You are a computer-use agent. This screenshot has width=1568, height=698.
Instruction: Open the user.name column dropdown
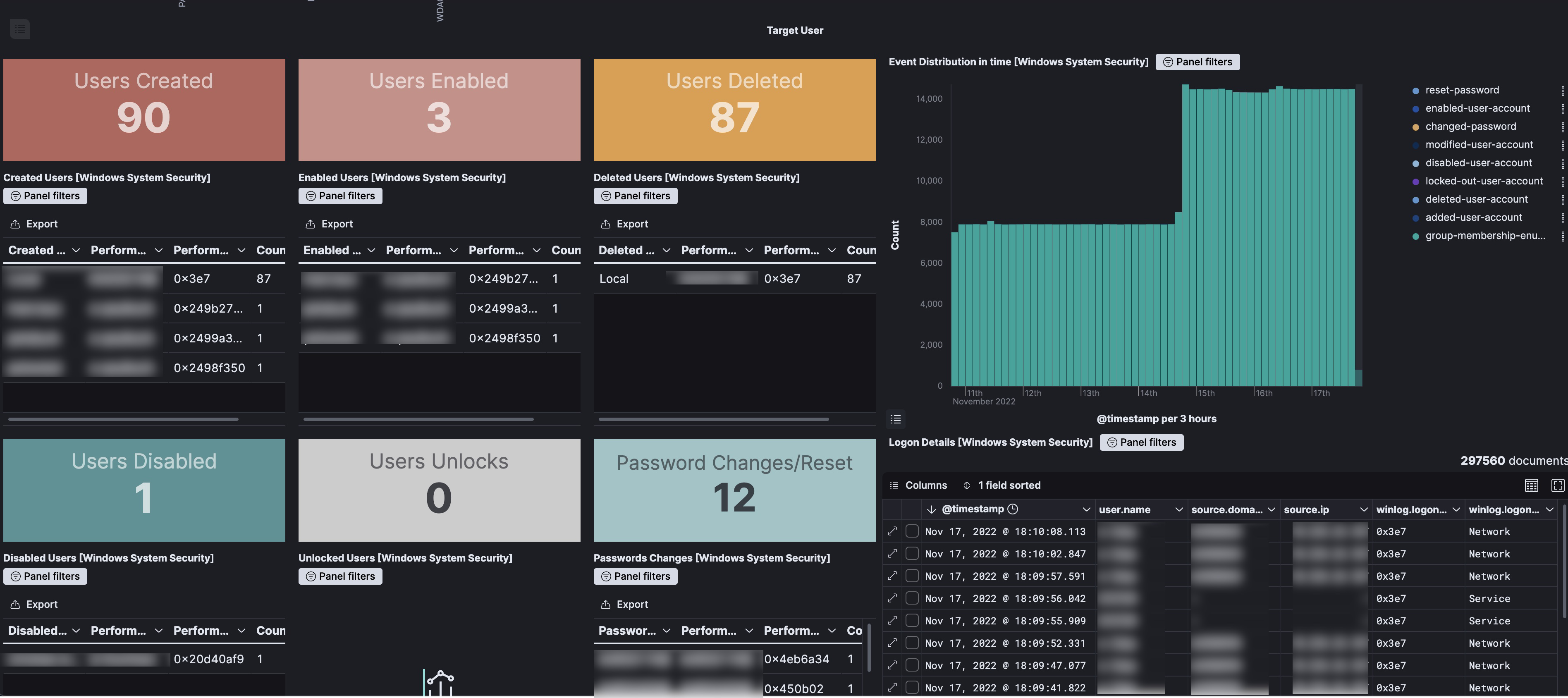coord(1180,509)
